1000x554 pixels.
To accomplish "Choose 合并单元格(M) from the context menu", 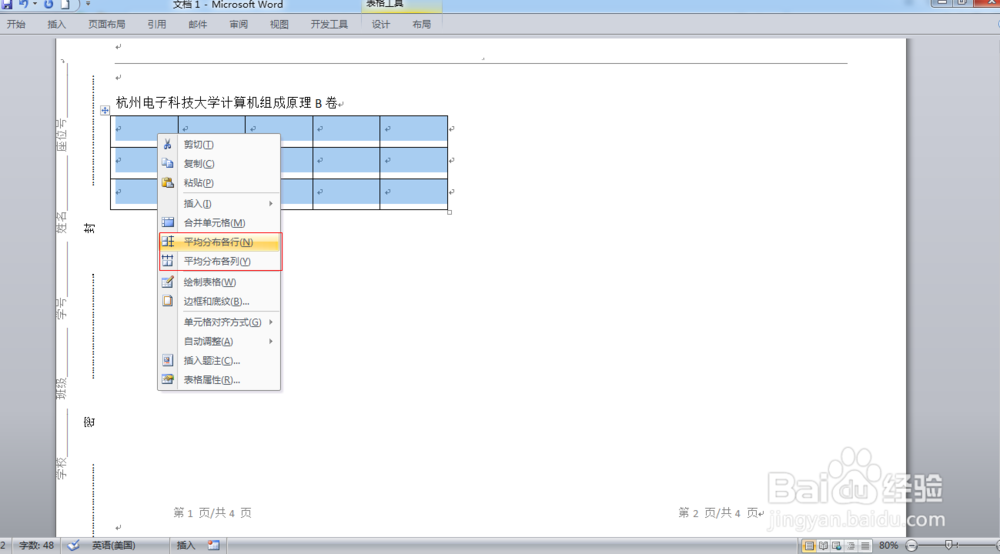I will tap(219, 222).
